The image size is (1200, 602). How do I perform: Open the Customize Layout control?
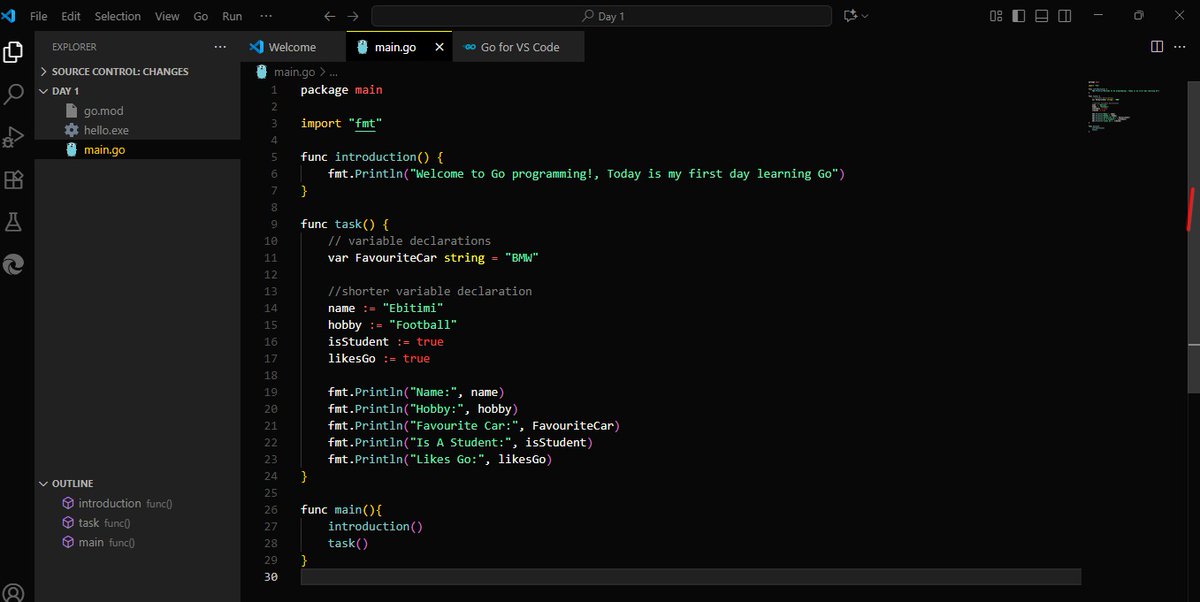point(995,16)
